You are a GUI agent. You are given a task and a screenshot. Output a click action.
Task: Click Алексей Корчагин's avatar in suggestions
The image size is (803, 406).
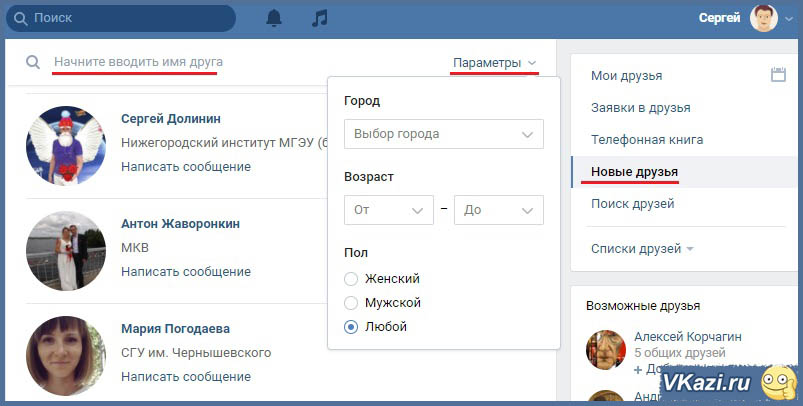(x=606, y=349)
